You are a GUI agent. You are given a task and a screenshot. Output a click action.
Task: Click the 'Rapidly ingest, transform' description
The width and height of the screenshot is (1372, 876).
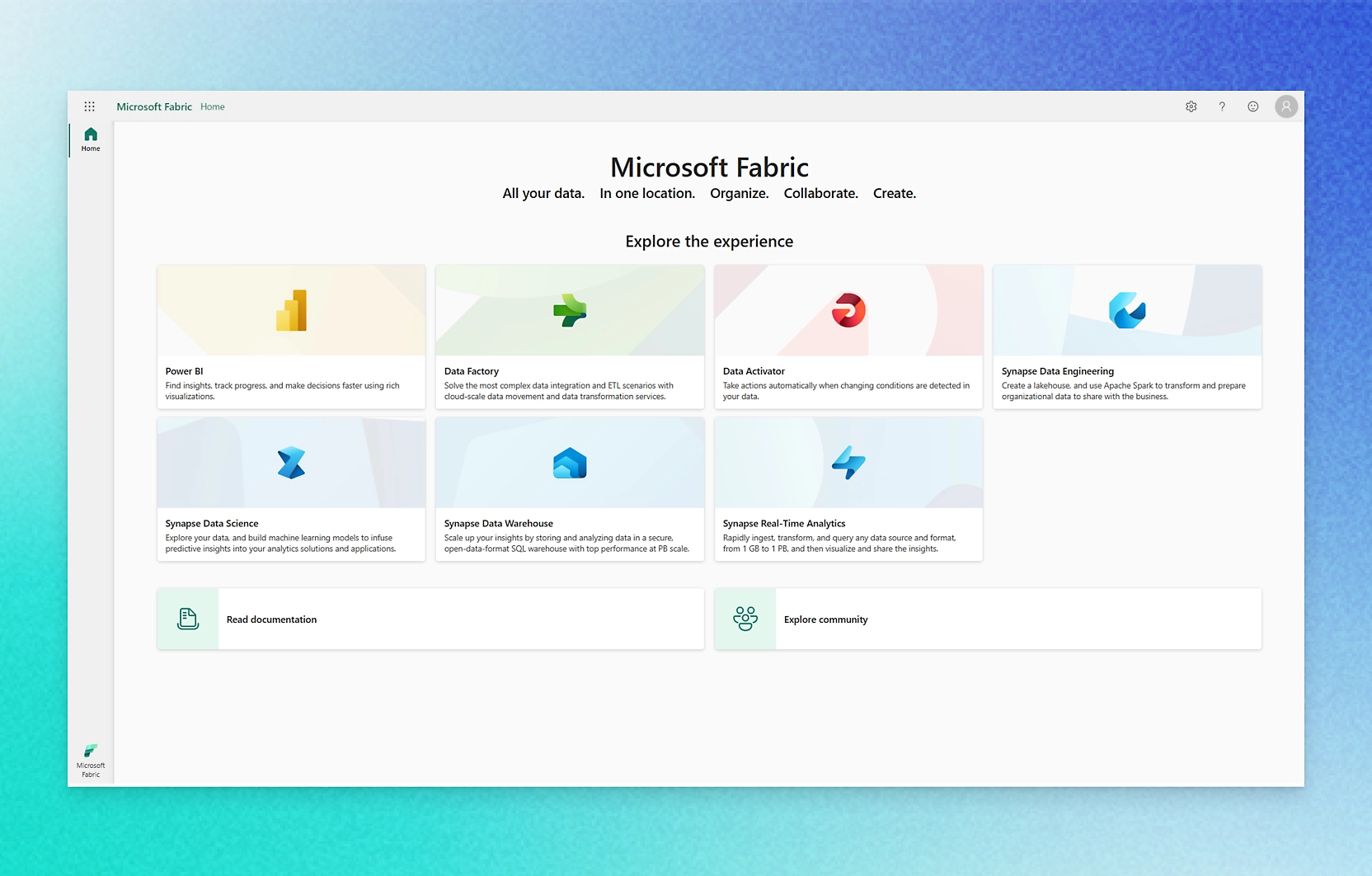point(839,544)
